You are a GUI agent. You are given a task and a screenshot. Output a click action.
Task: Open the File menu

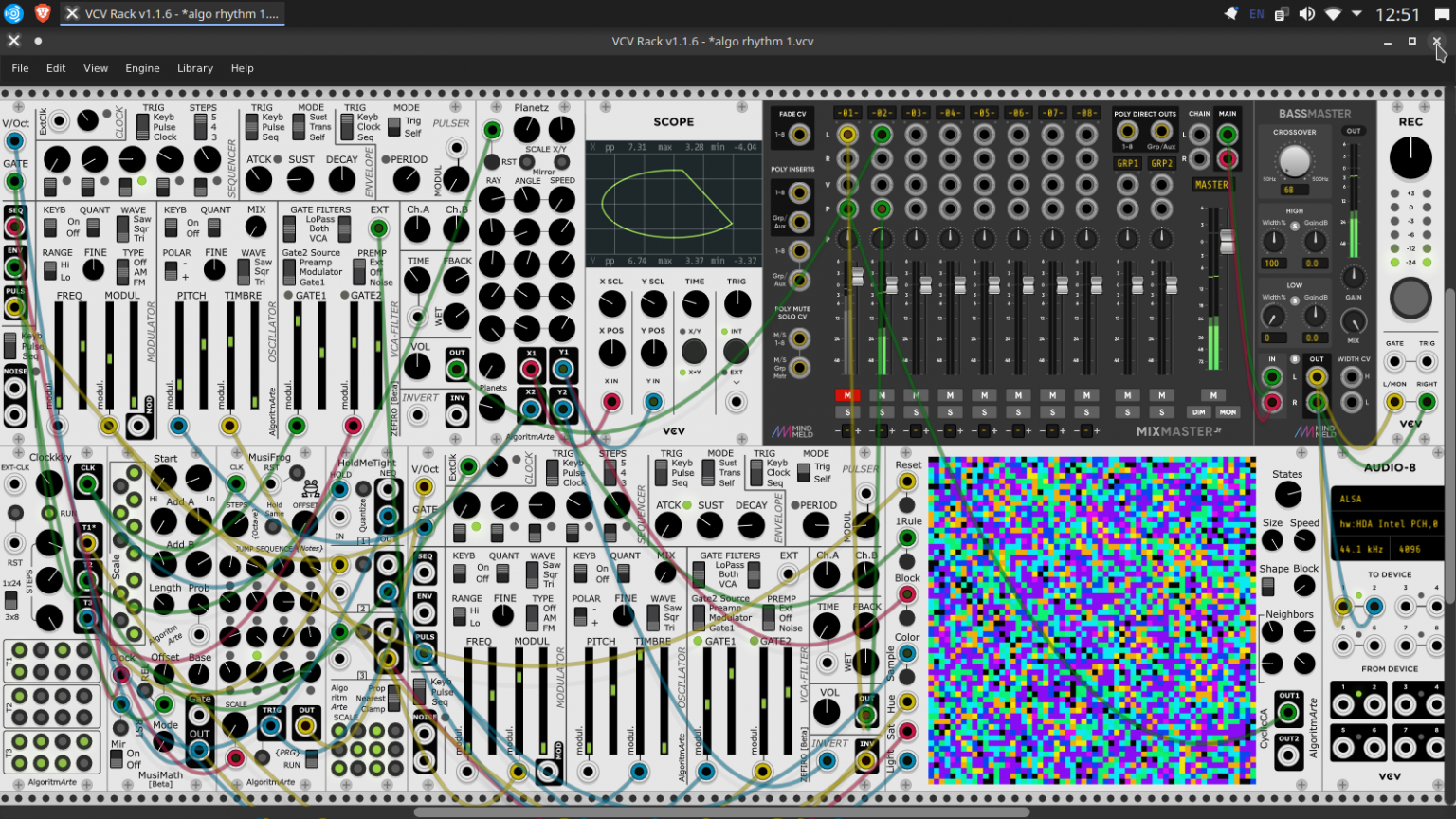(20, 68)
